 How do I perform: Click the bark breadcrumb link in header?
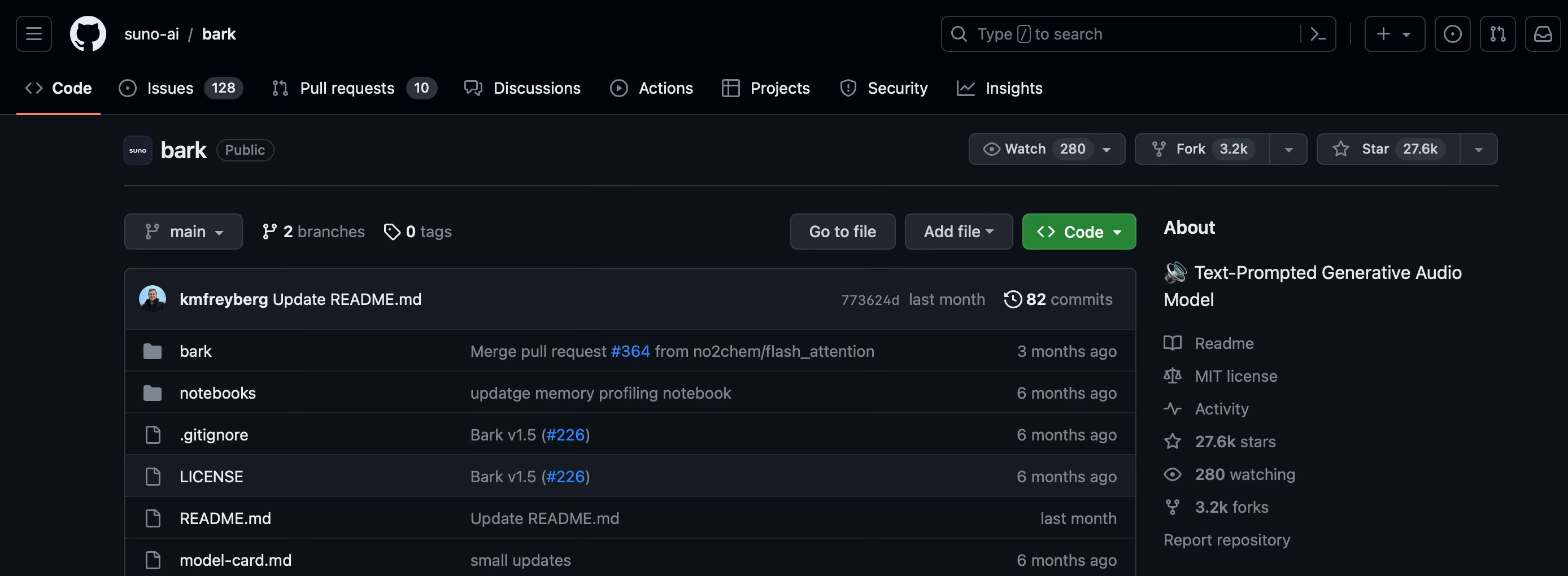[x=219, y=34]
